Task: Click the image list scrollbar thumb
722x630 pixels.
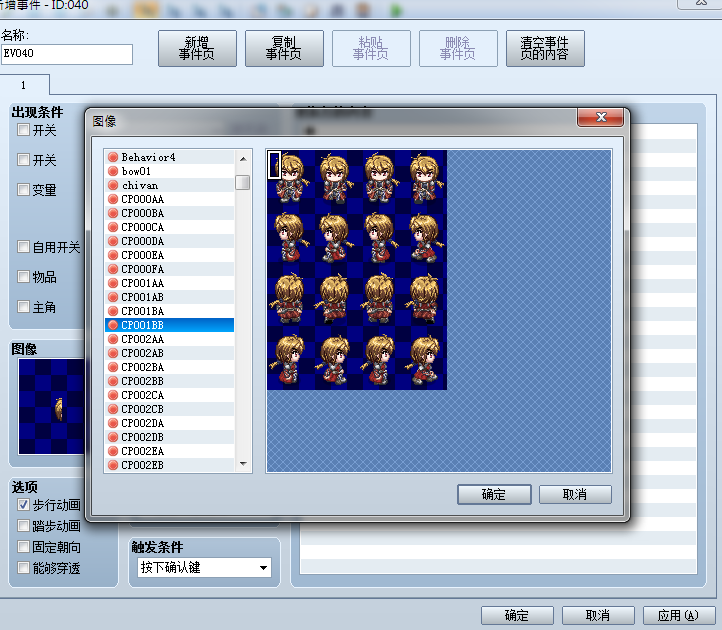Action: click(x=243, y=182)
